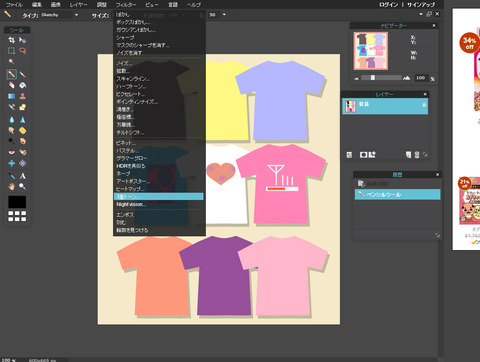Screen dimensions: 480x362
Task: Select the Blur droplet tool
Action: pos(12,119)
